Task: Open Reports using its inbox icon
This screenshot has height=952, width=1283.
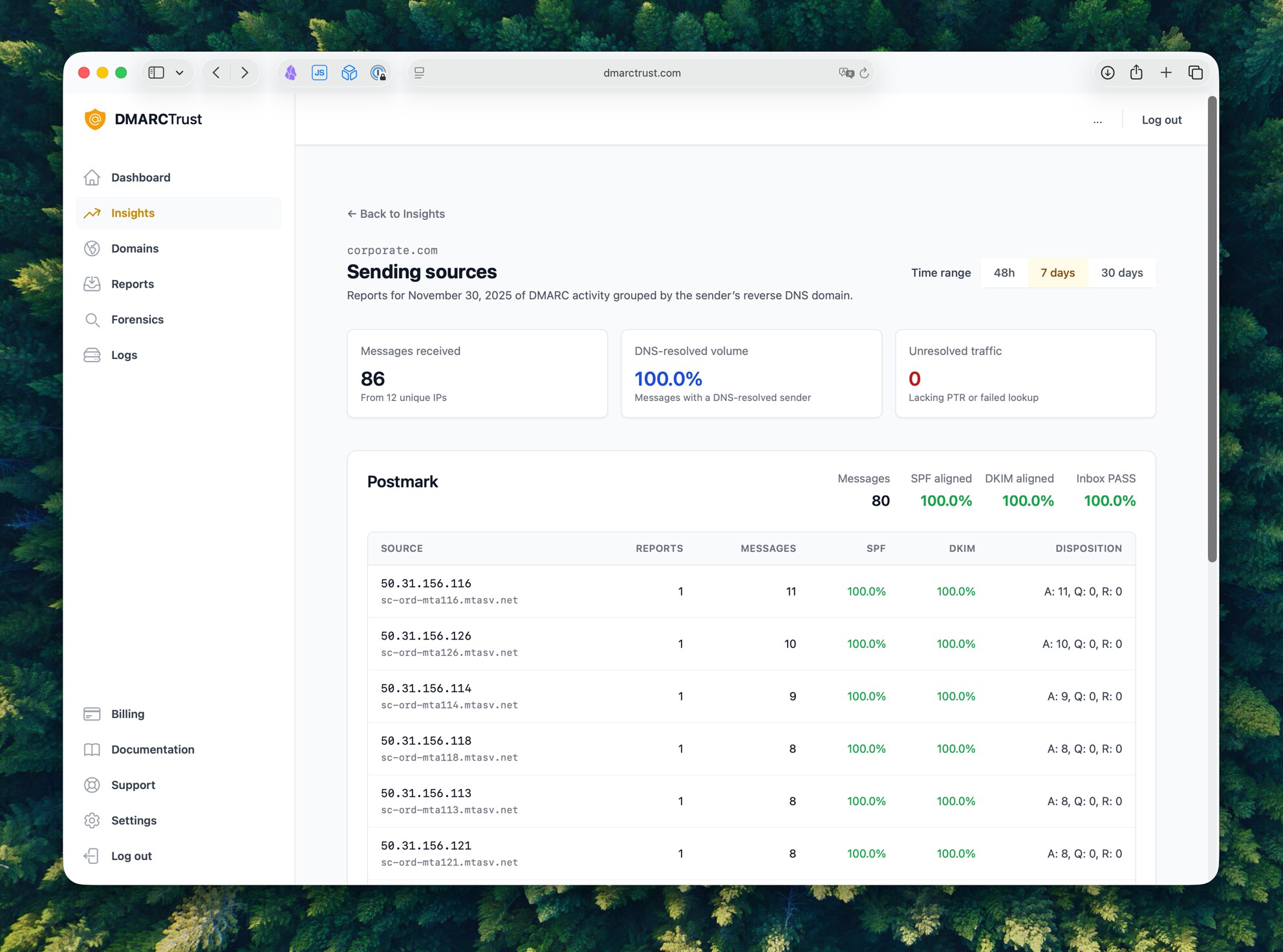Action: [x=92, y=283]
